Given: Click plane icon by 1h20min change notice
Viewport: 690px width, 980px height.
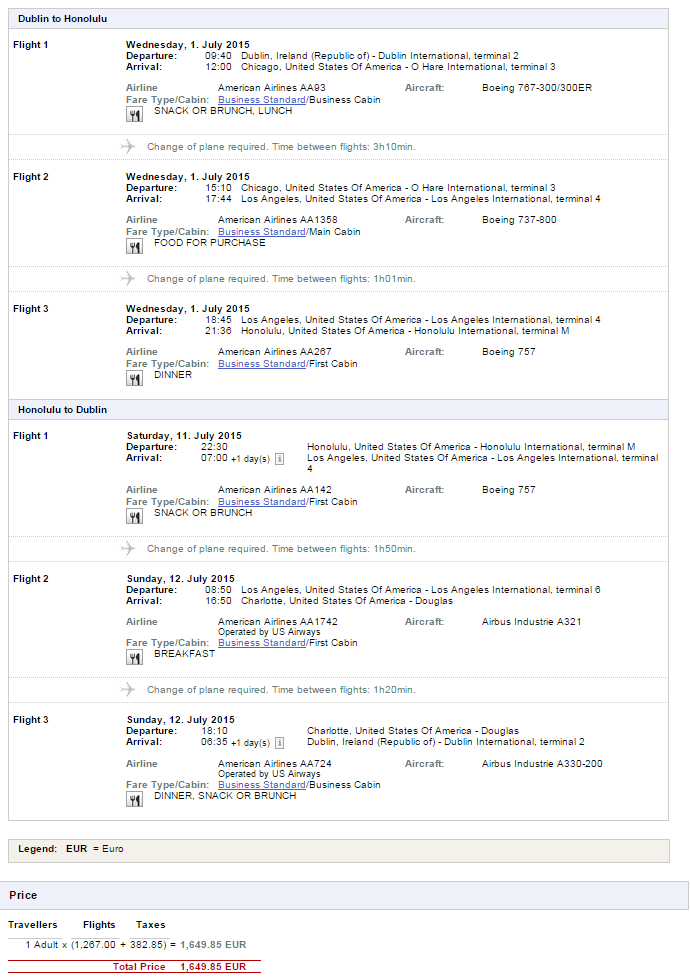Looking at the screenshot, I should (128, 689).
